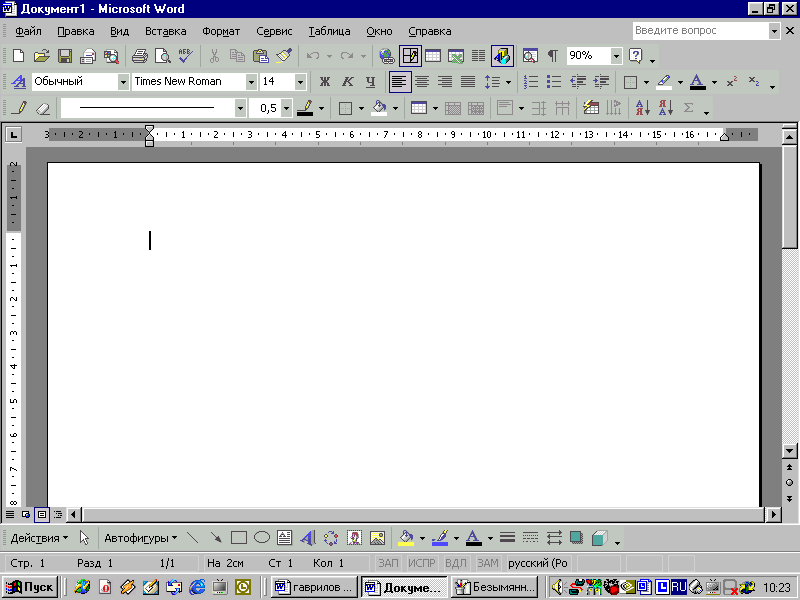Pick the font color (red A) button
Viewport: 800px width, 600px height.
click(x=697, y=82)
